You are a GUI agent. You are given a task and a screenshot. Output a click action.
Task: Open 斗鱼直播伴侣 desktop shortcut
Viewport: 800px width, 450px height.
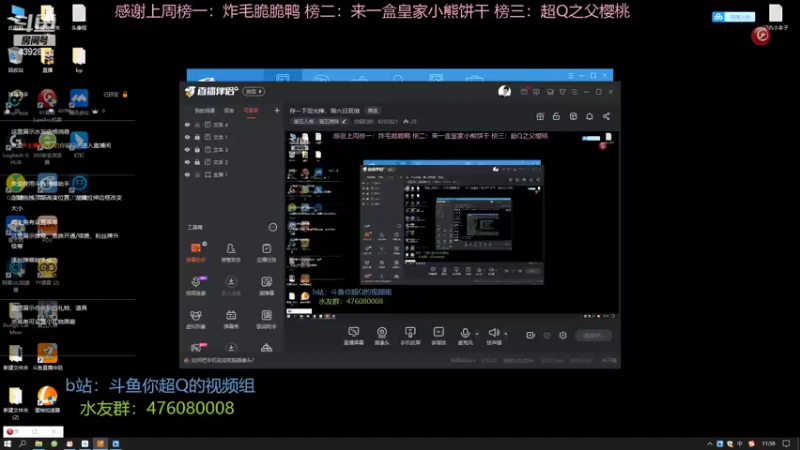tap(47, 357)
